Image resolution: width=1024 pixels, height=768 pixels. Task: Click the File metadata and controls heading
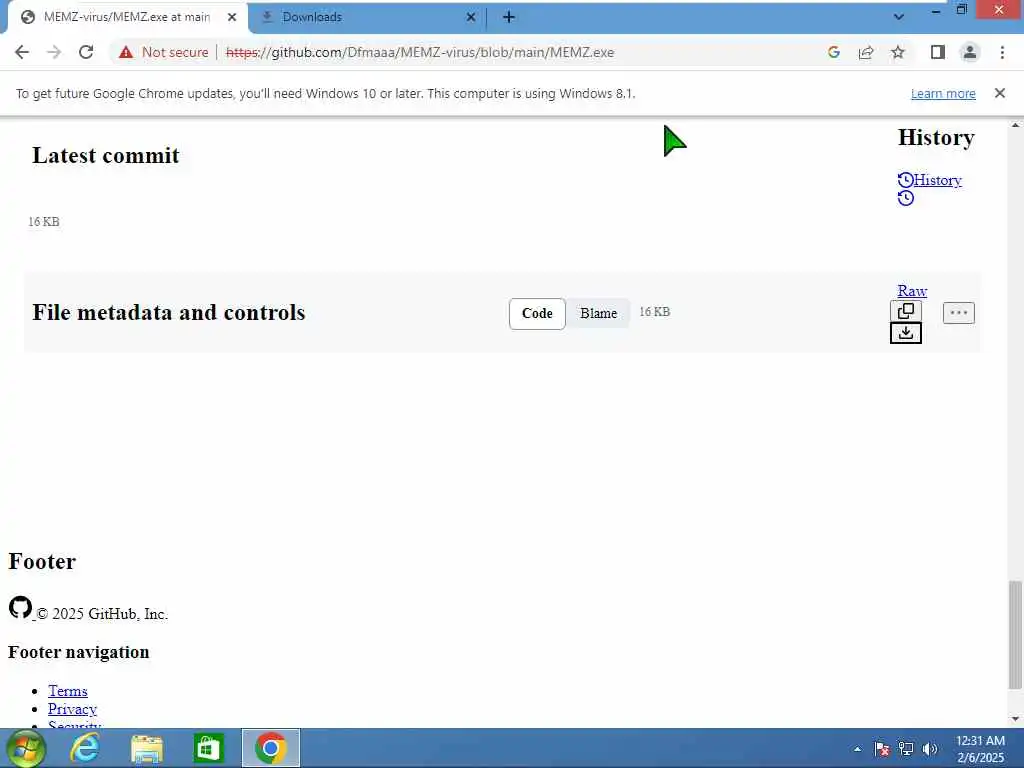[x=168, y=312]
